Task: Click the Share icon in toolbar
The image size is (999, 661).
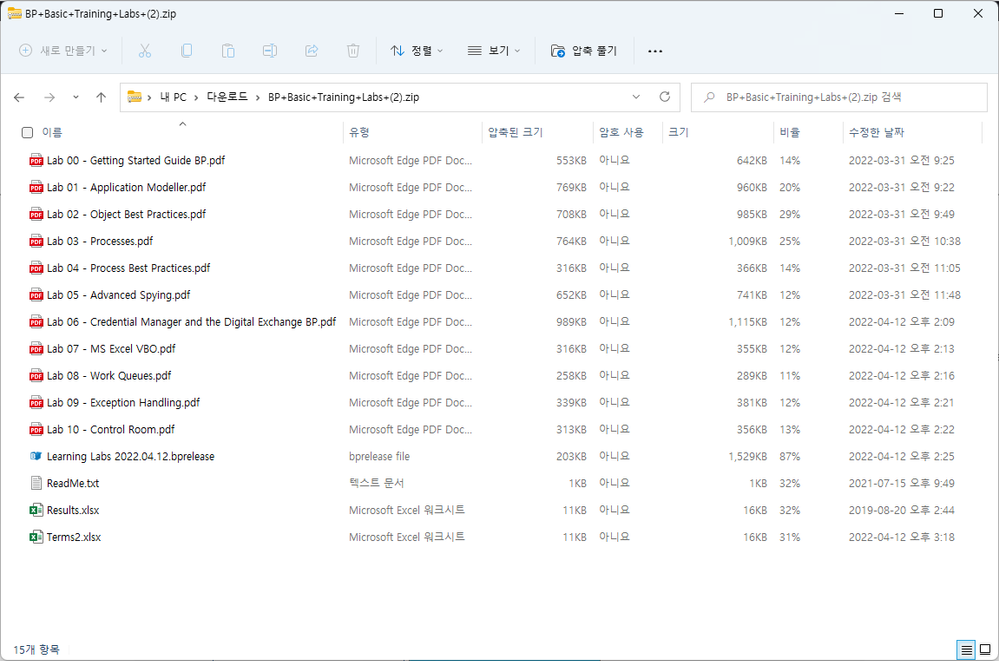Action: (311, 51)
